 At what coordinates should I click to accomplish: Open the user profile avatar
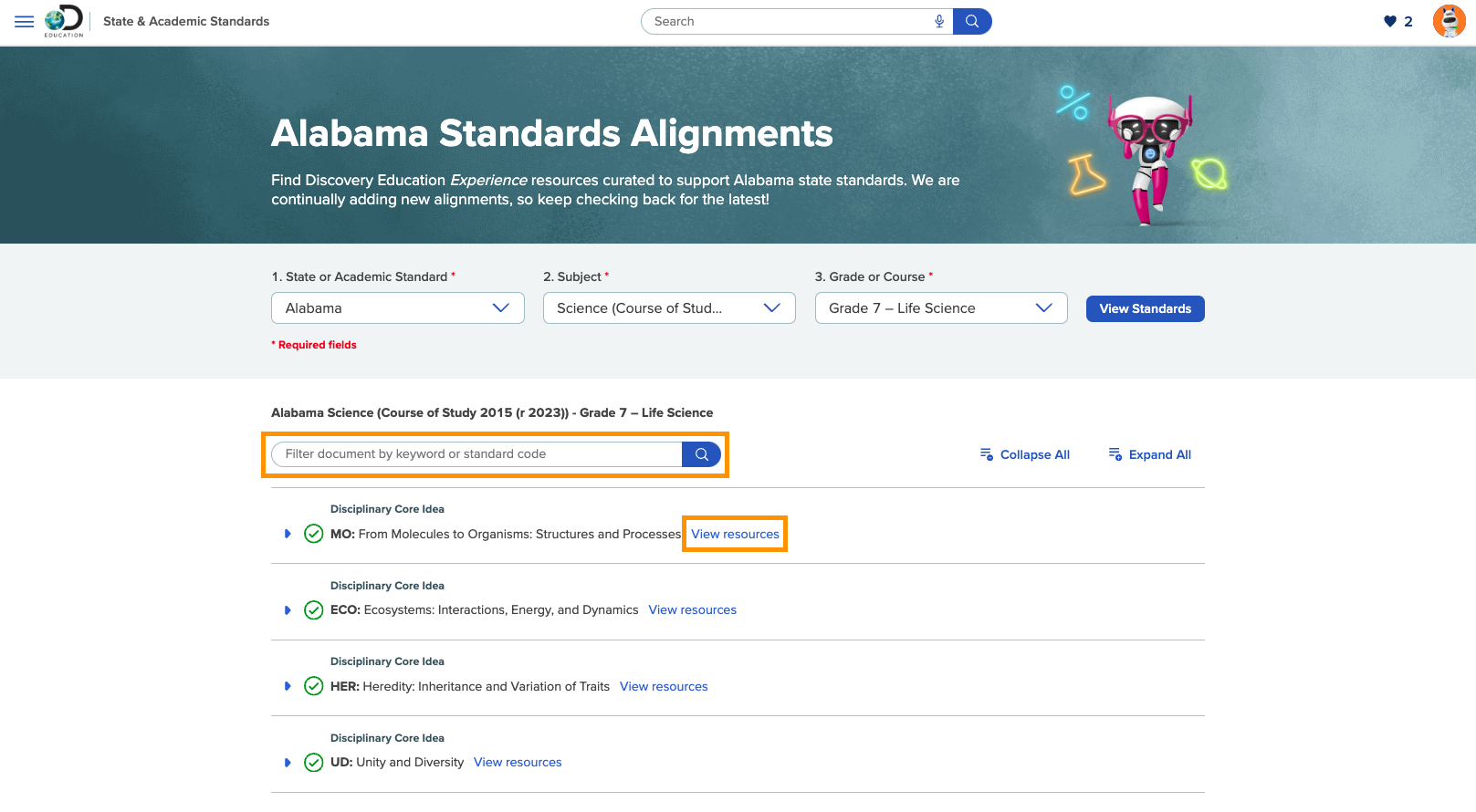tap(1449, 21)
